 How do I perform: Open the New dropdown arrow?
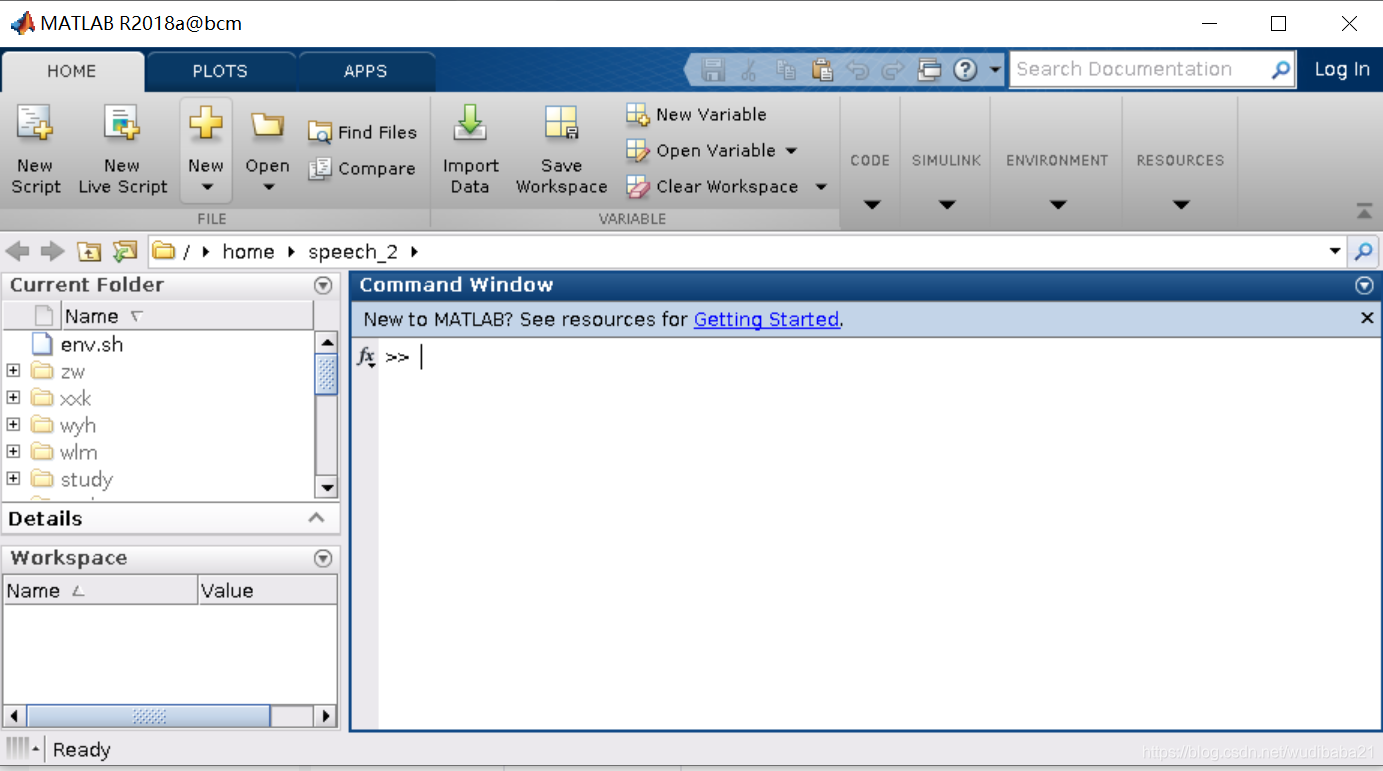[x=207, y=187]
